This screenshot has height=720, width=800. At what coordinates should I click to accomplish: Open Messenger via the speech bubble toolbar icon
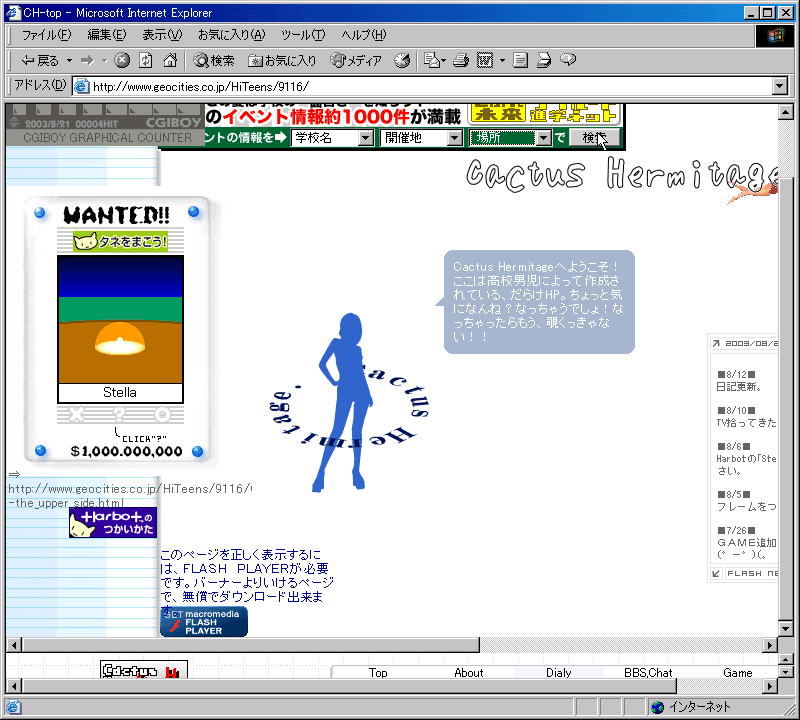pos(568,60)
